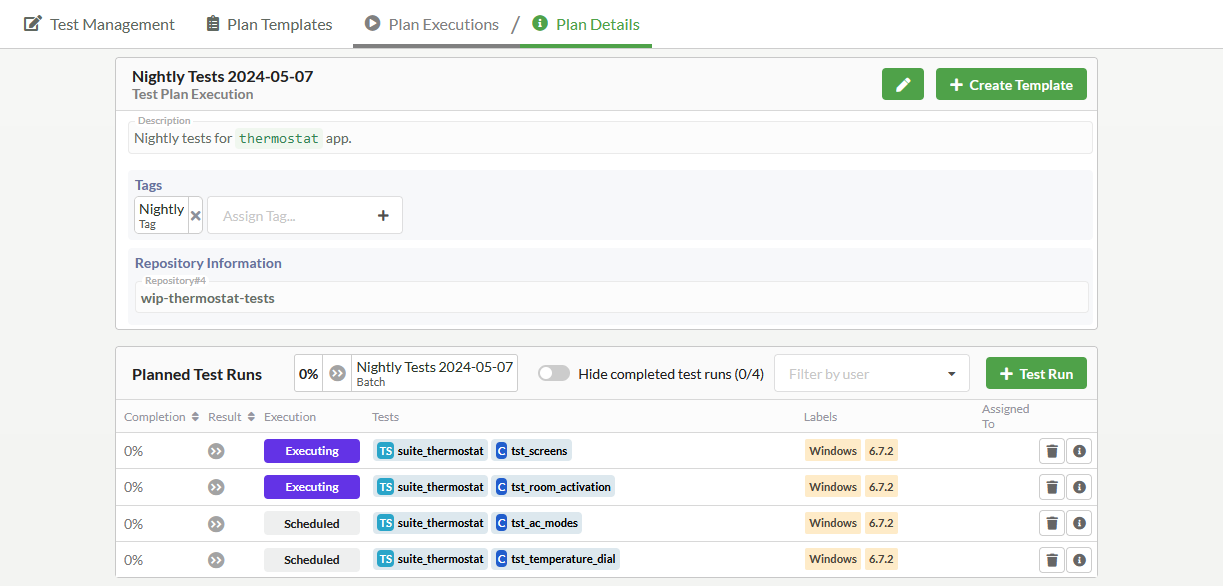1223x586 pixels.
Task: Click the 0% batch completion indicator
Action: (308, 372)
